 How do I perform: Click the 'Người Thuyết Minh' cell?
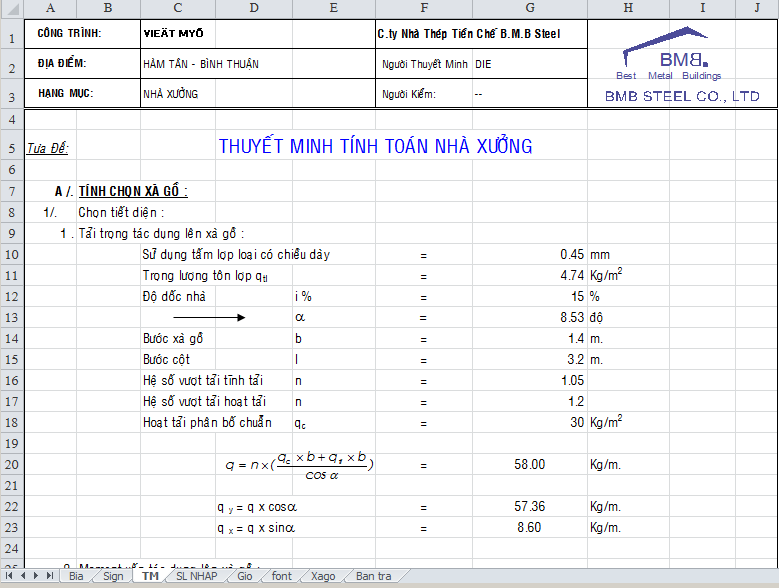tap(424, 64)
